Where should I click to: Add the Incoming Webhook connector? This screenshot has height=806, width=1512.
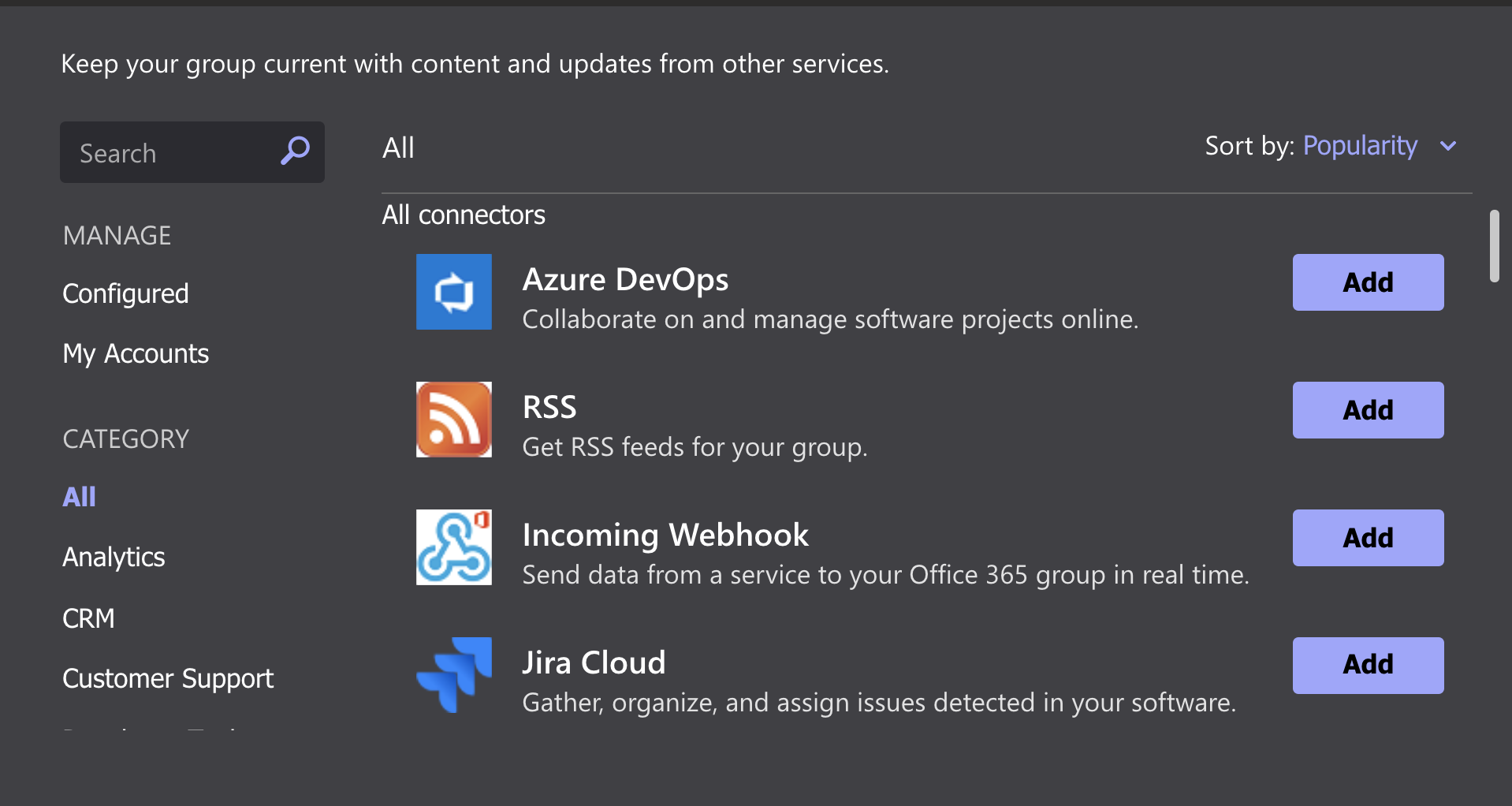[x=1368, y=538]
